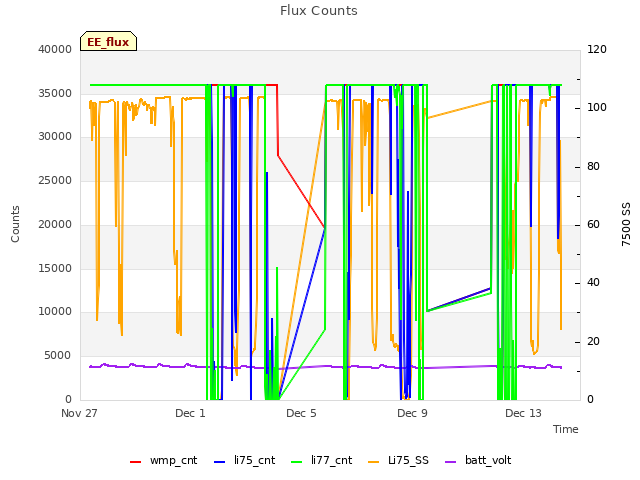Toggle the li75_cnt legend entry

click(244, 460)
